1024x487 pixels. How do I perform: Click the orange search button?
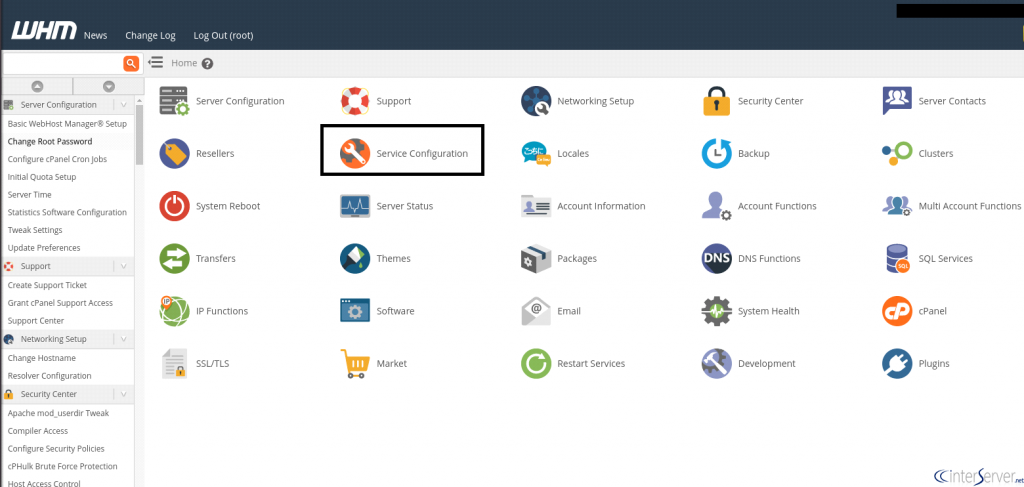click(131, 63)
